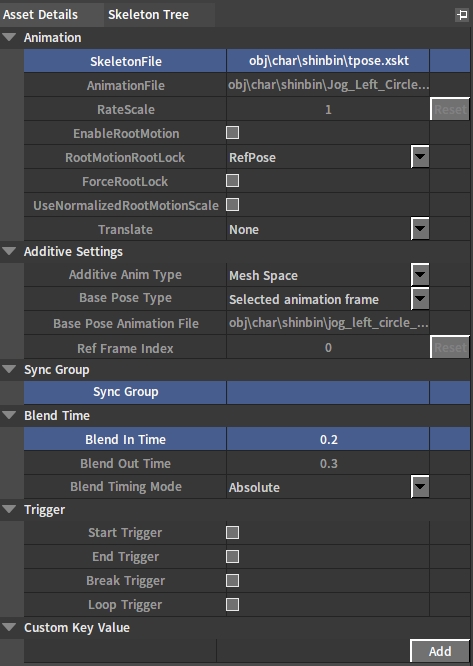Click the RateScale value field
The height and width of the screenshot is (666, 473).
(328, 110)
